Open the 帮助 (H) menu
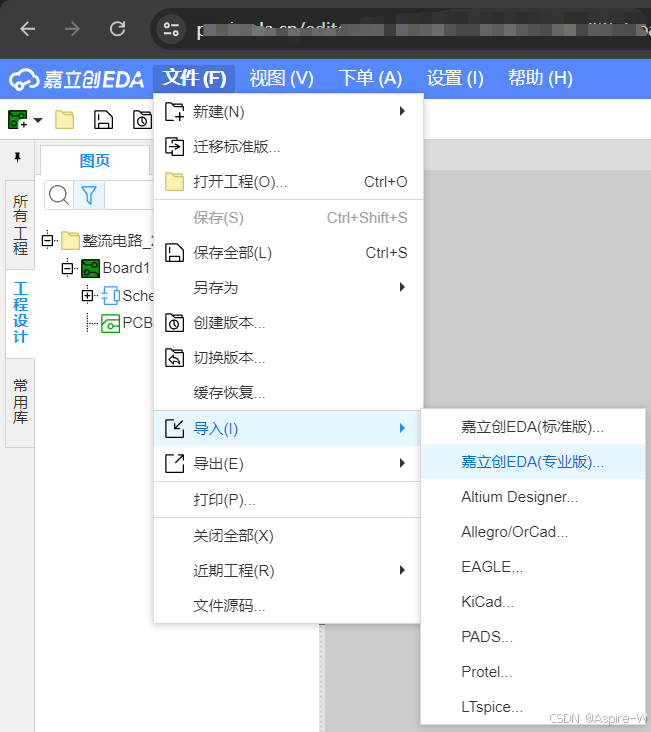 (540, 78)
